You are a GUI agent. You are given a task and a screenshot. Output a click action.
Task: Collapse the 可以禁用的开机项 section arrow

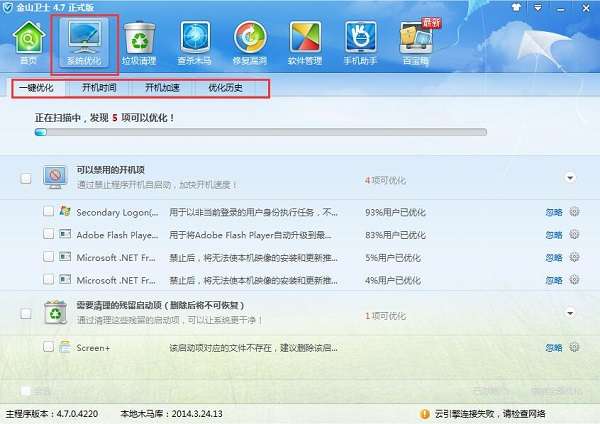pos(570,178)
